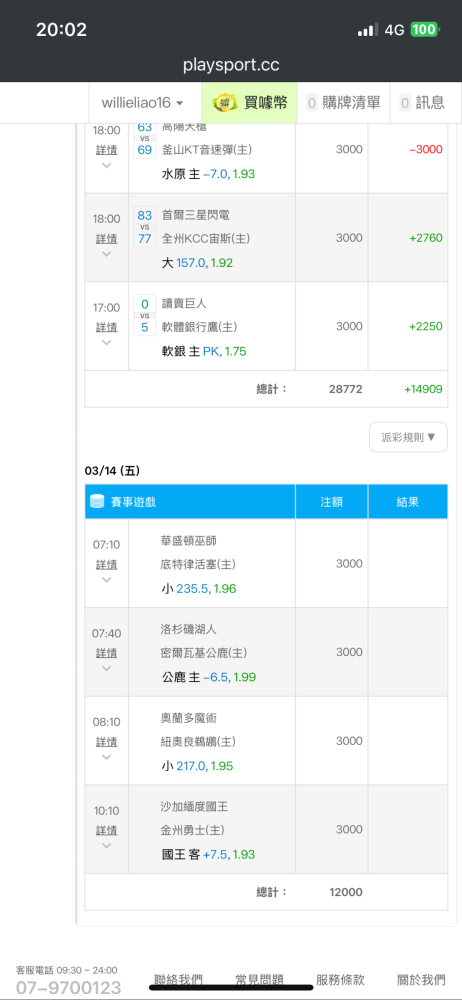Expand chevron under 沙加緬度國王 game details
The image size is (462, 1000).
coord(107,846)
